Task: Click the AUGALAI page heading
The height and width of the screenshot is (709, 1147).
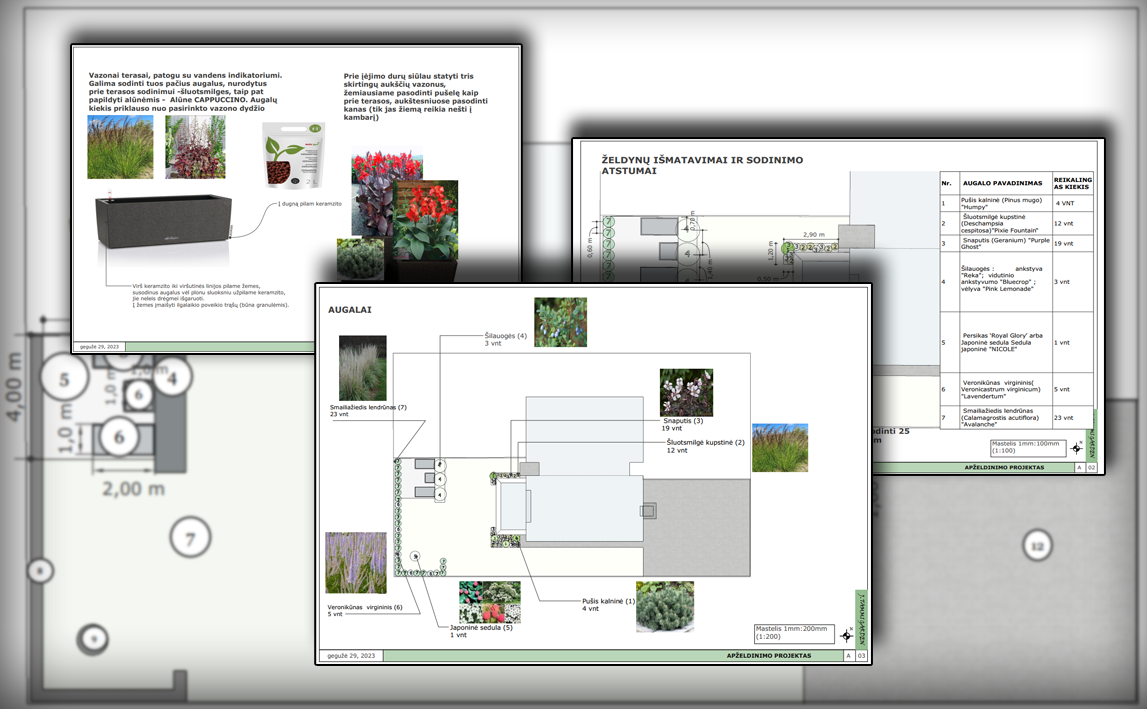Action: [350, 310]
